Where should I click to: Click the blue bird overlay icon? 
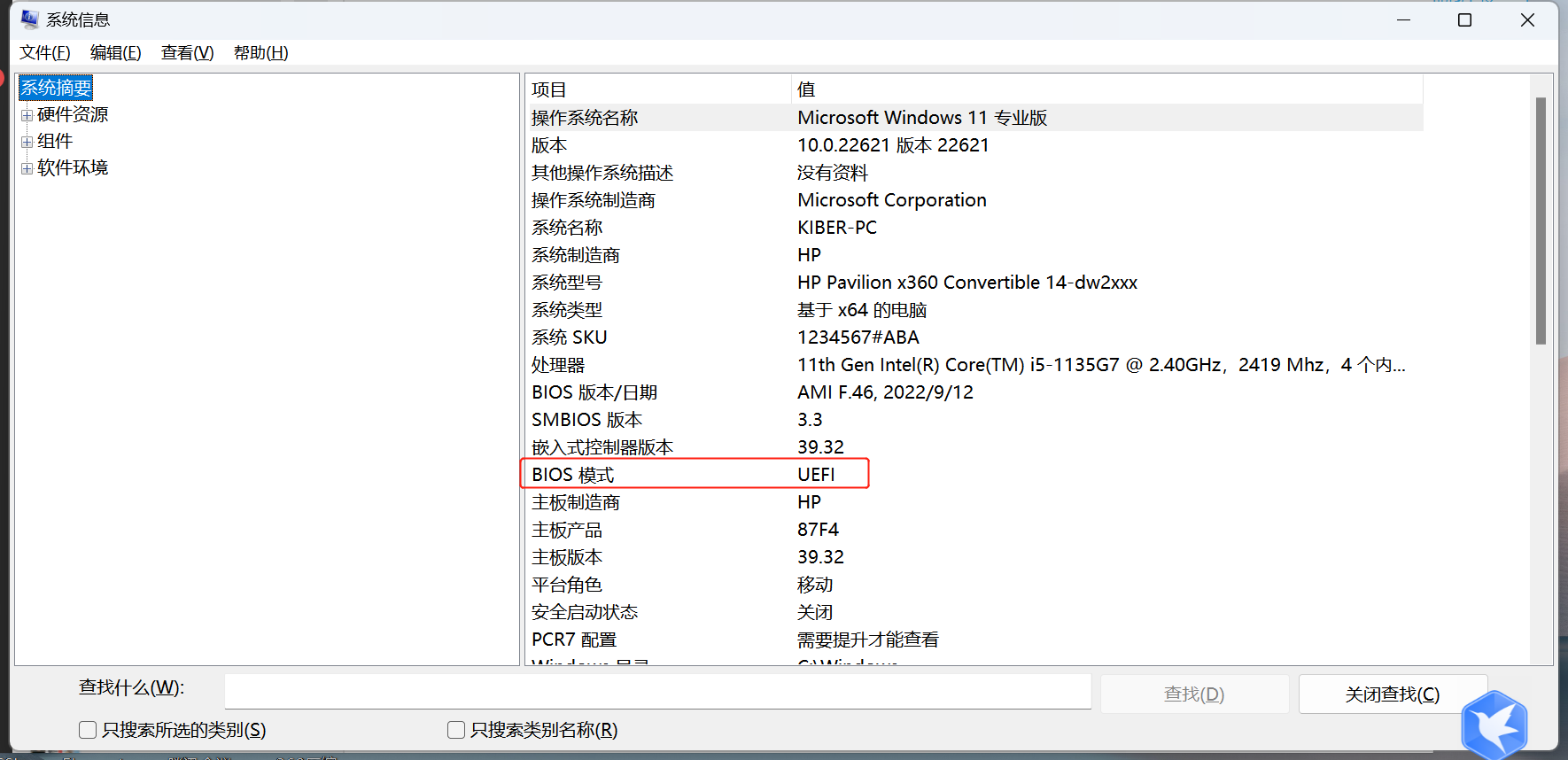point(1494,725)
